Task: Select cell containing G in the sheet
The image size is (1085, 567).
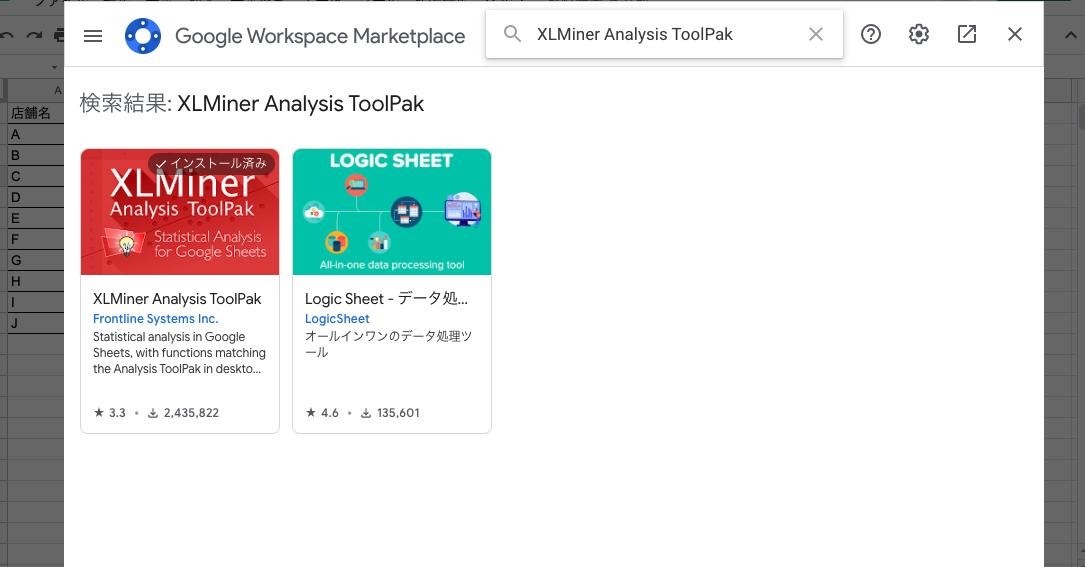Action: [35, 260]
